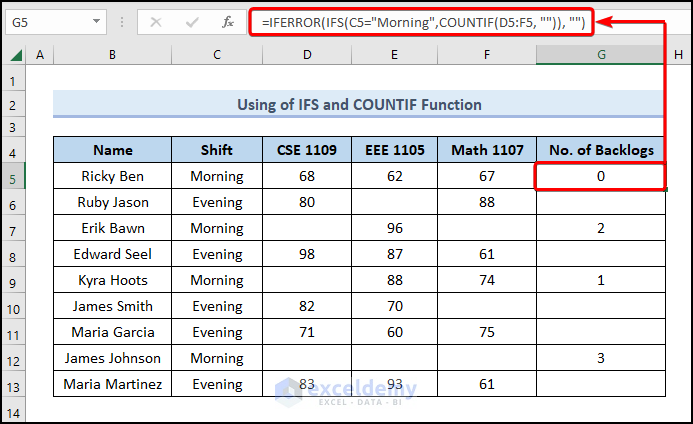Select cell G5 containing 0
The height and width of the screenshot is (424, 693).
600,176
